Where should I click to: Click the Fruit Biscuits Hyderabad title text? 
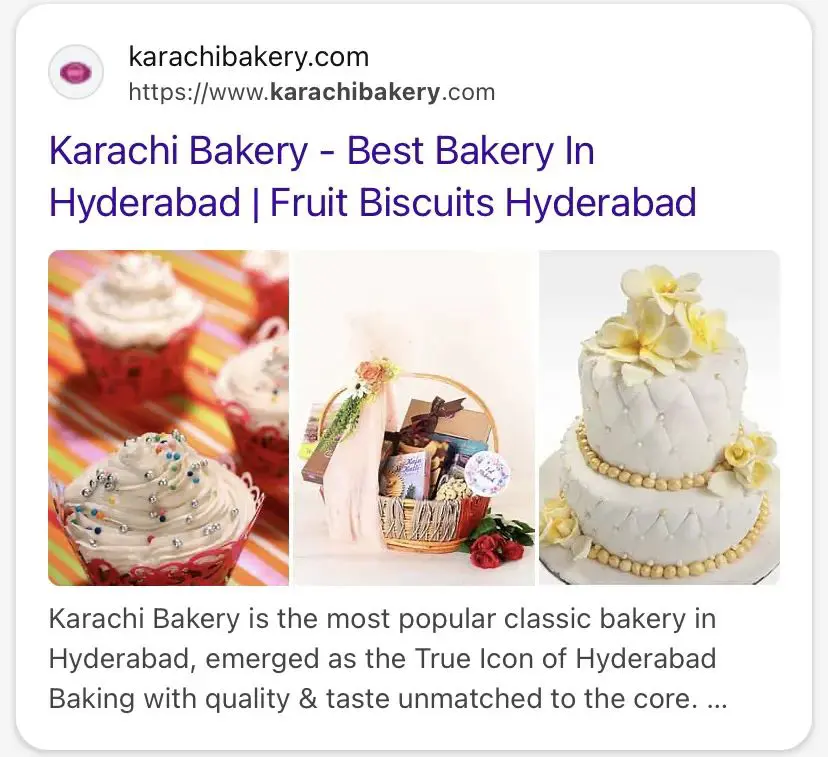tap(483, 202)
